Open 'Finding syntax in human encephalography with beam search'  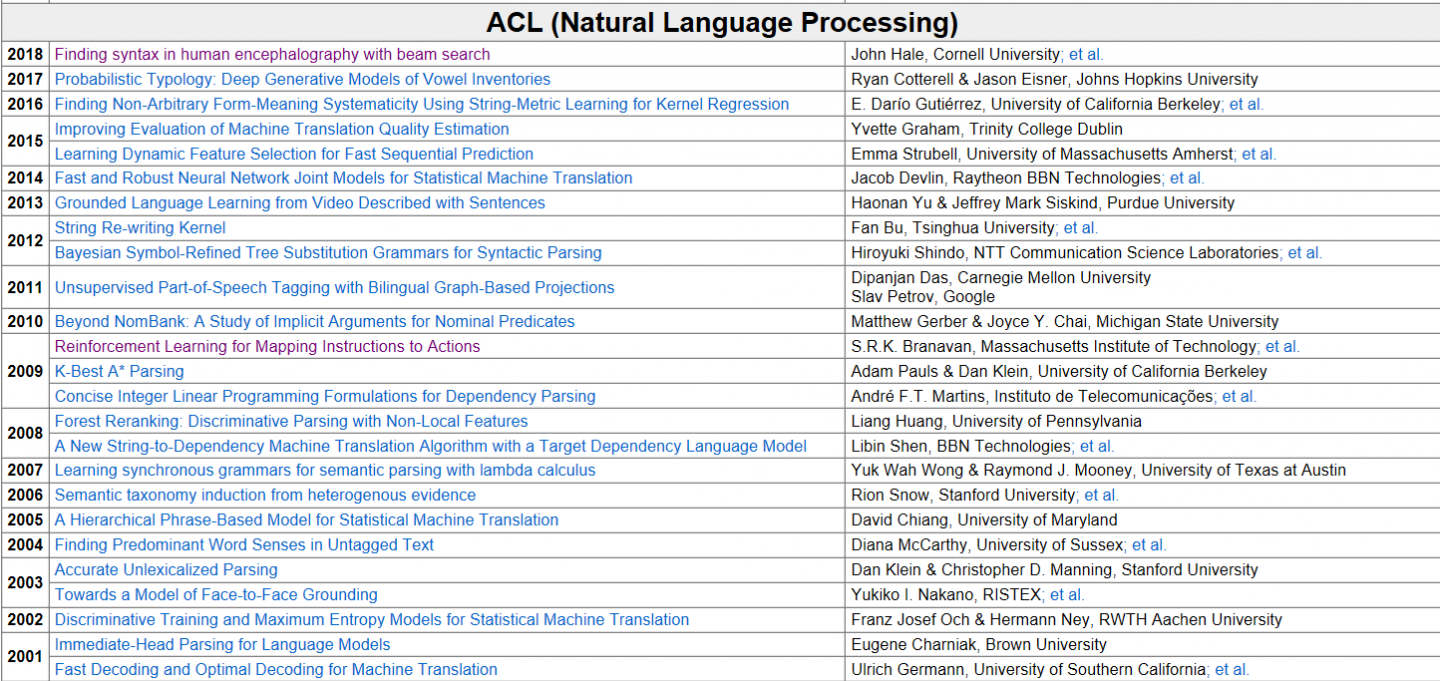272,54
